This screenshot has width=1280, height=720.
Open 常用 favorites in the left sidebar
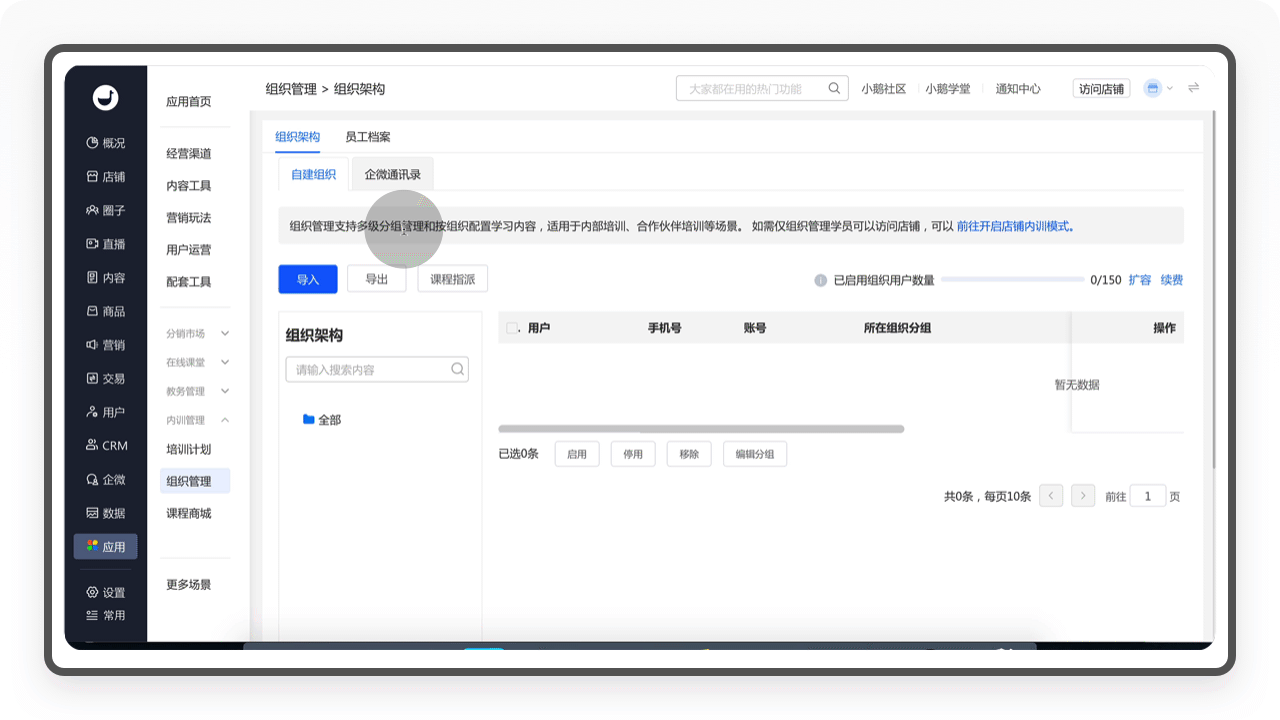coord(106,616)
